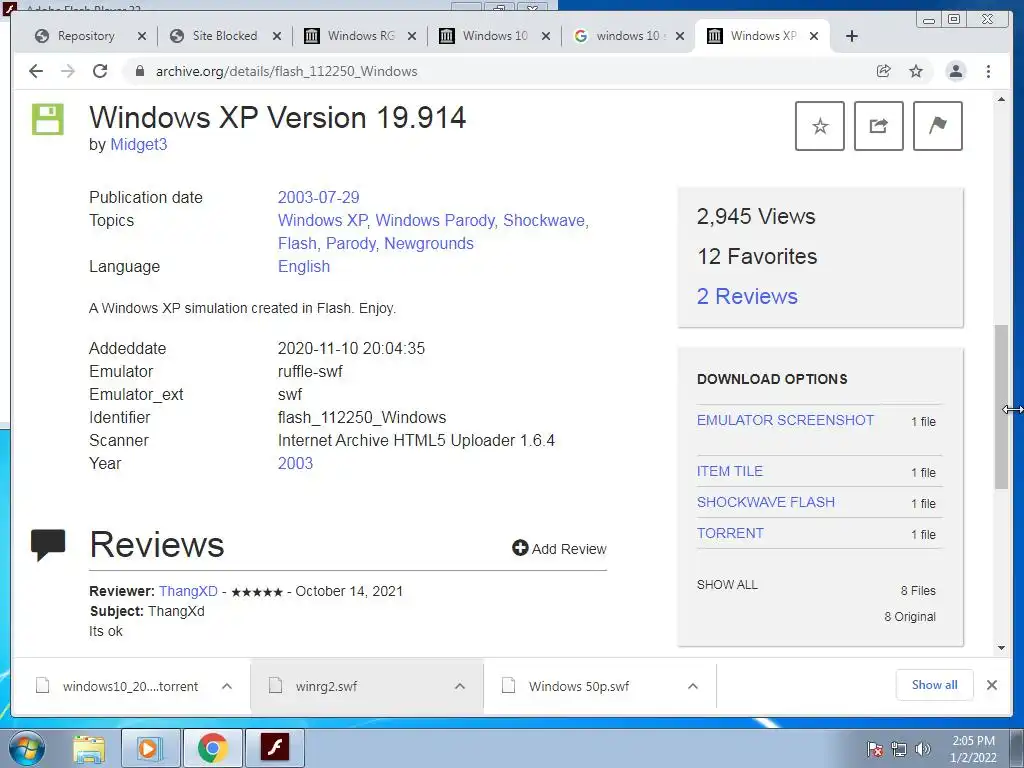Flag this item with flag button
Screen dimensions: 1024x768
coord(937,126)
